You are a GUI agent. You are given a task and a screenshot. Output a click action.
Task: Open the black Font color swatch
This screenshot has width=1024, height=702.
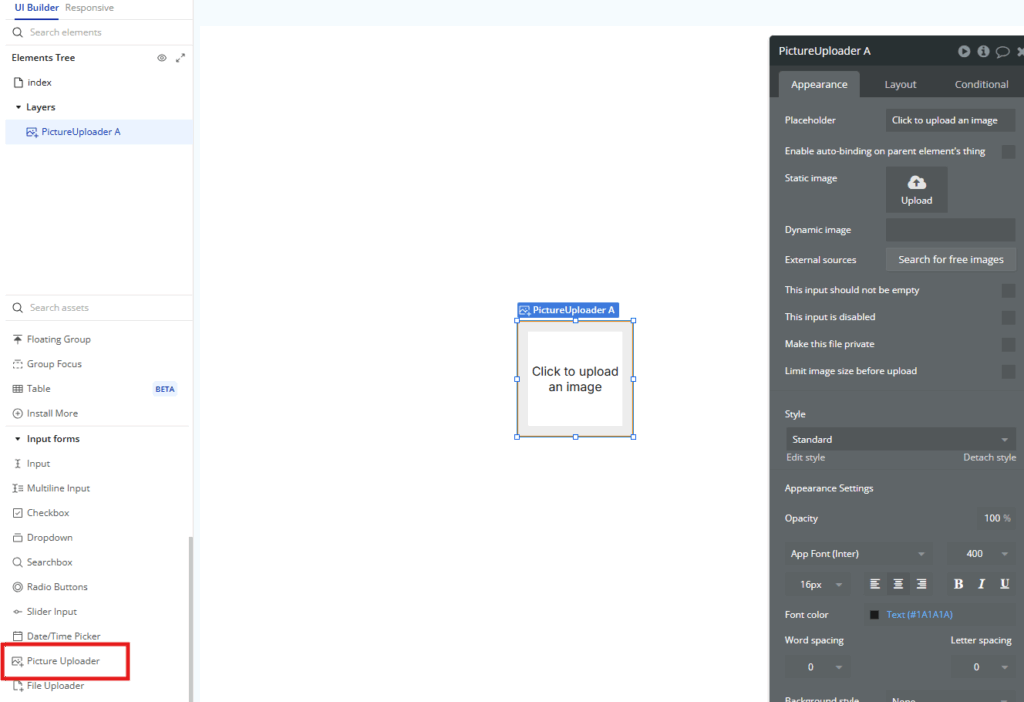pos(874,615)
